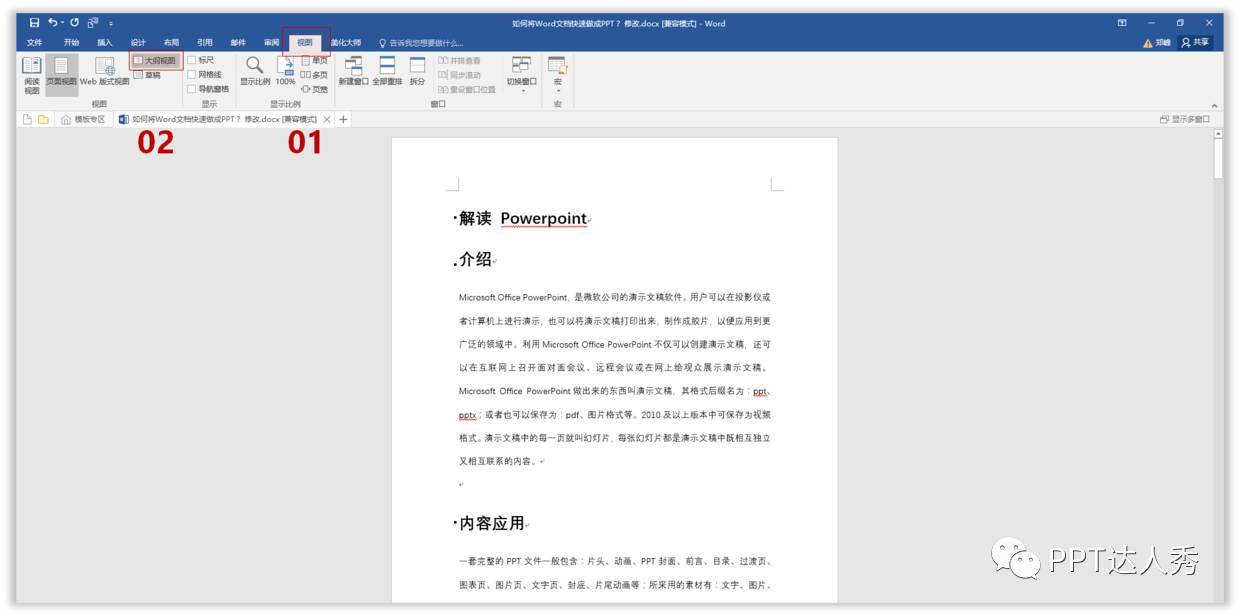This screenshot has height=616, width=1240.
Task: Click the underlined word pptx in paragraph
Action: (x=467, y=414)
